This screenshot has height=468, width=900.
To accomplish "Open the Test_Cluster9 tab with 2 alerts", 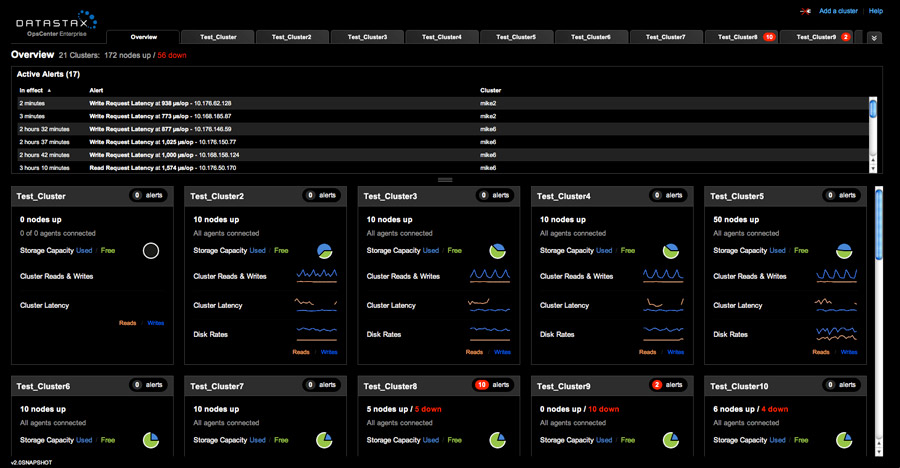I will click(817, 37).
